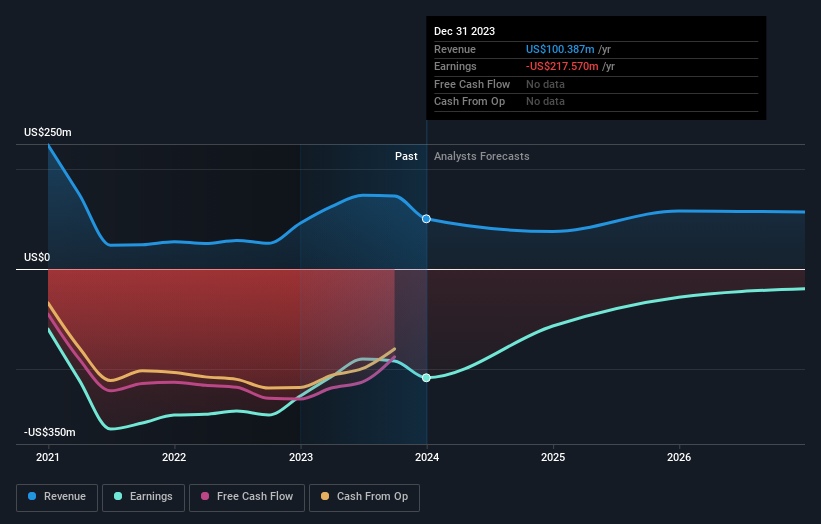Click the Past section label
Image resolution: width=821 pixels, height=524 pixels.
(x=406, y=156)
